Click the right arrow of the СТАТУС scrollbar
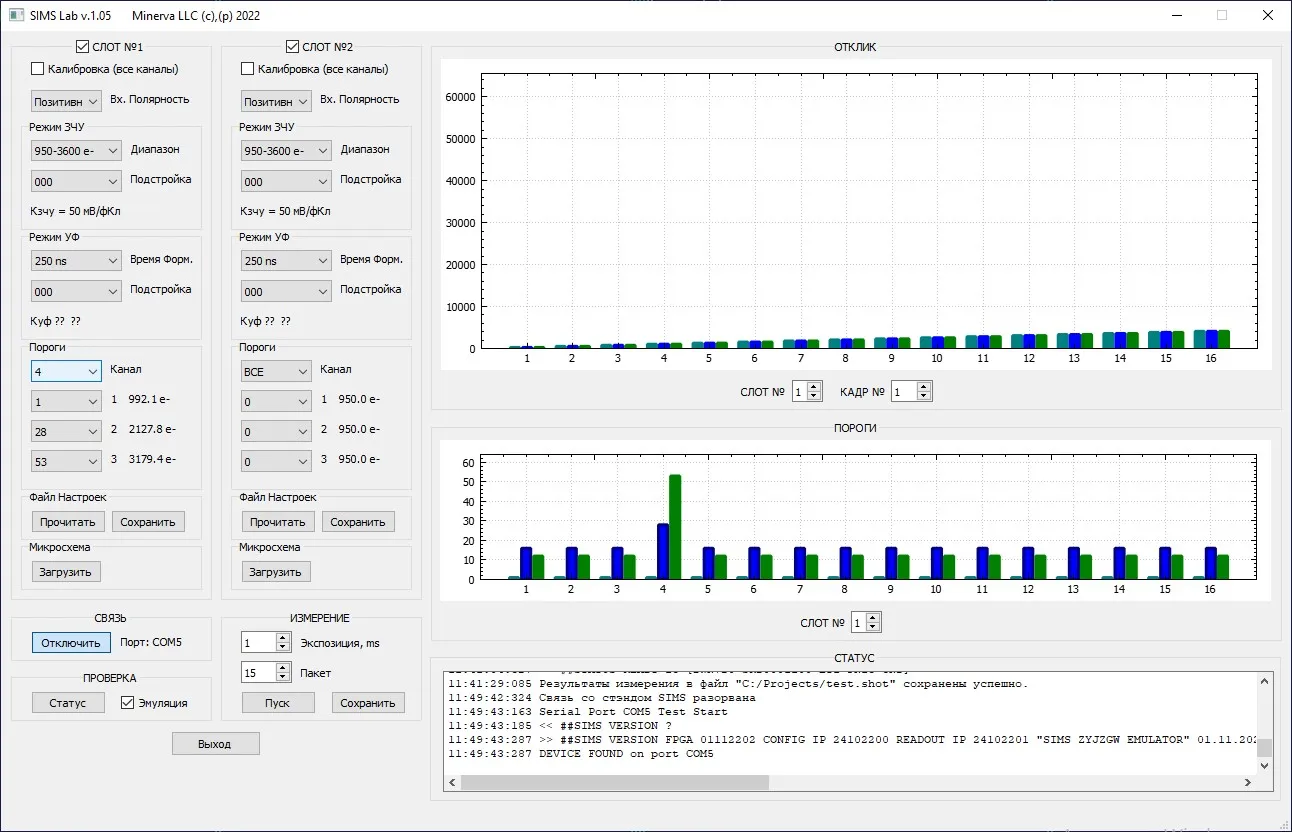The image size is (1292, 832). (1246, 782)
